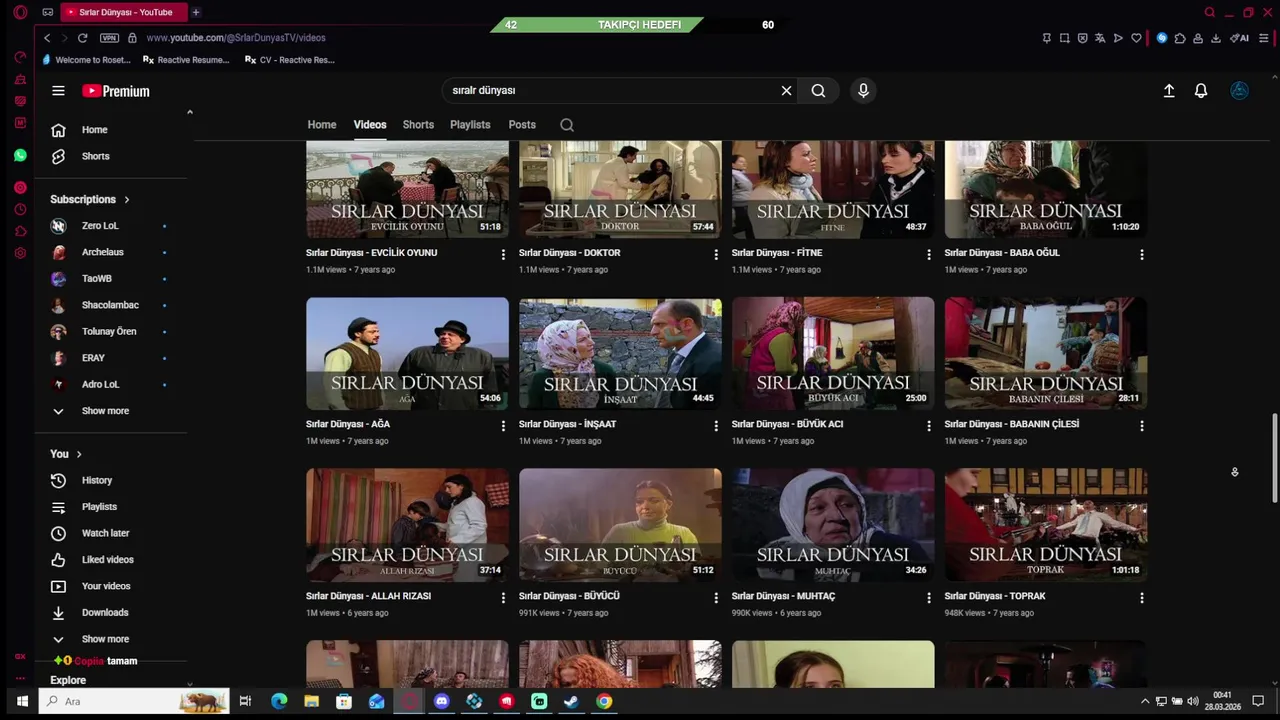Open the YouTube guide hamburger menu
This screenshot has height=720, width=1280.
(58, 91)
